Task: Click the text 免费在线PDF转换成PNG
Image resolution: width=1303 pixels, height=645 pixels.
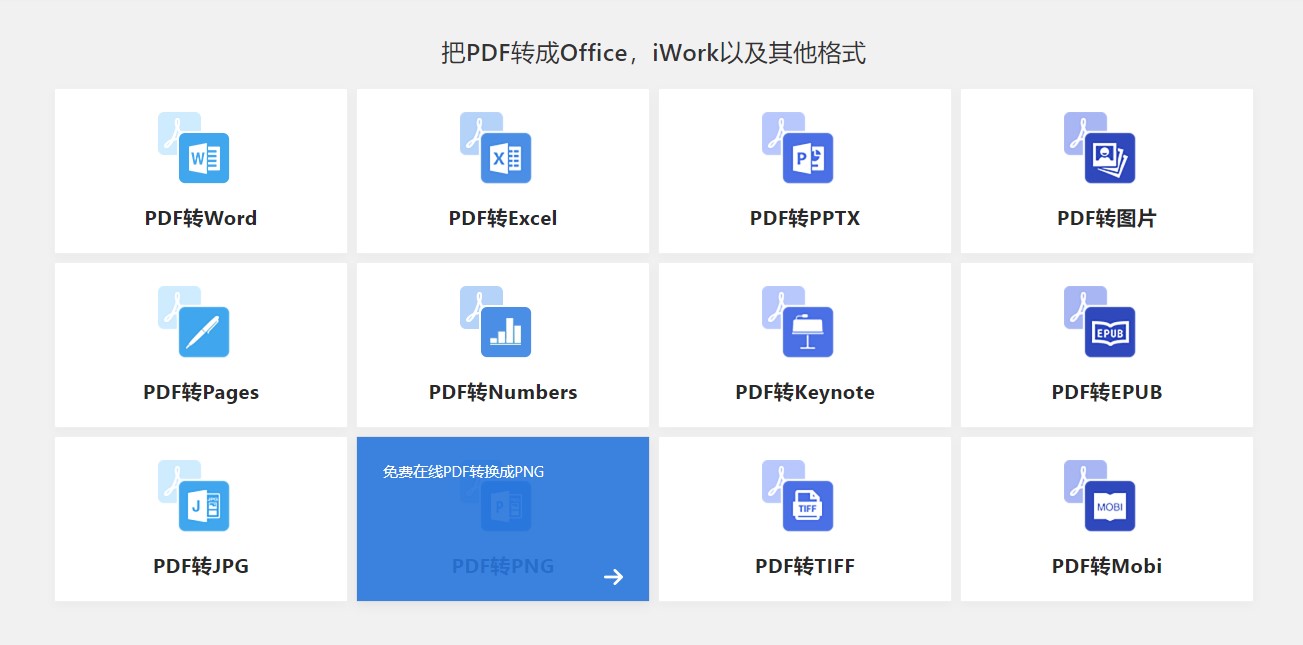Action: click(463, 471)
